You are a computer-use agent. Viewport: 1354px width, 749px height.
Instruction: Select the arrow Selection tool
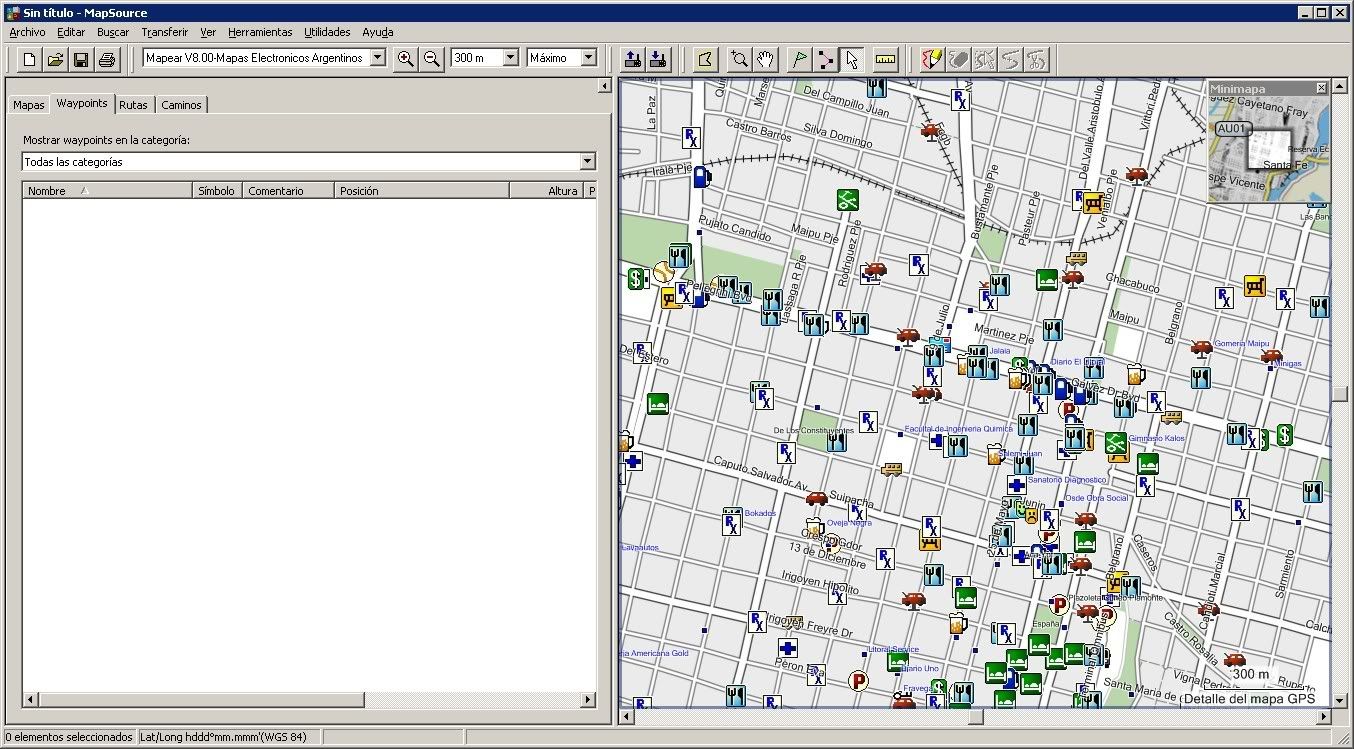click(x=852, y=59)
